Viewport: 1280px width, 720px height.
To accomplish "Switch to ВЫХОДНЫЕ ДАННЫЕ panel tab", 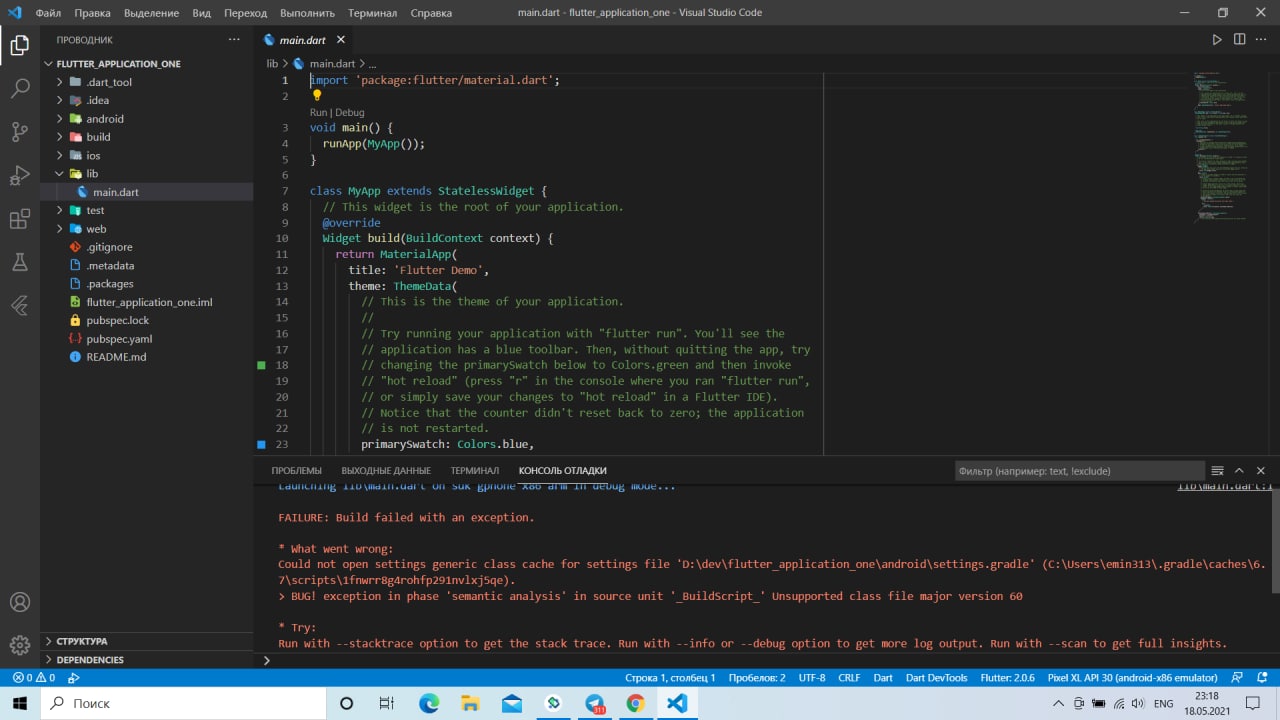I will point(386,471).
